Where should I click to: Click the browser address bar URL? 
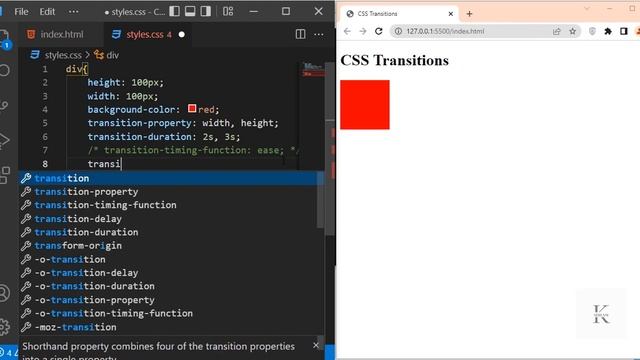pos(445,31)
